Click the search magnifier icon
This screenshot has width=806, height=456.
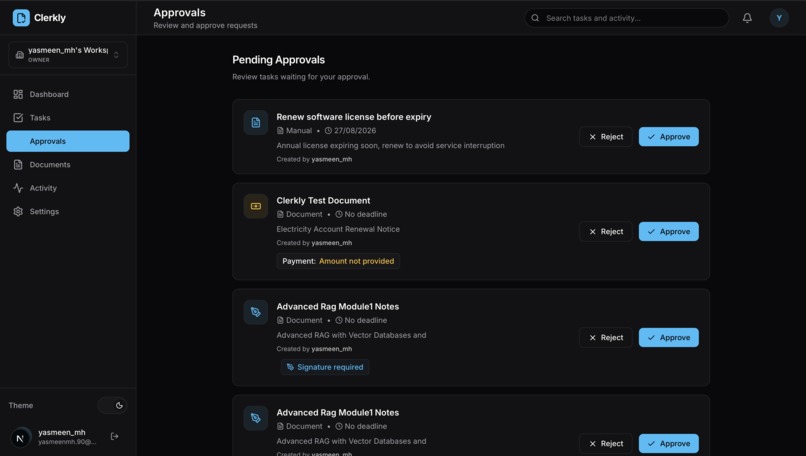(x=535, y=18)
